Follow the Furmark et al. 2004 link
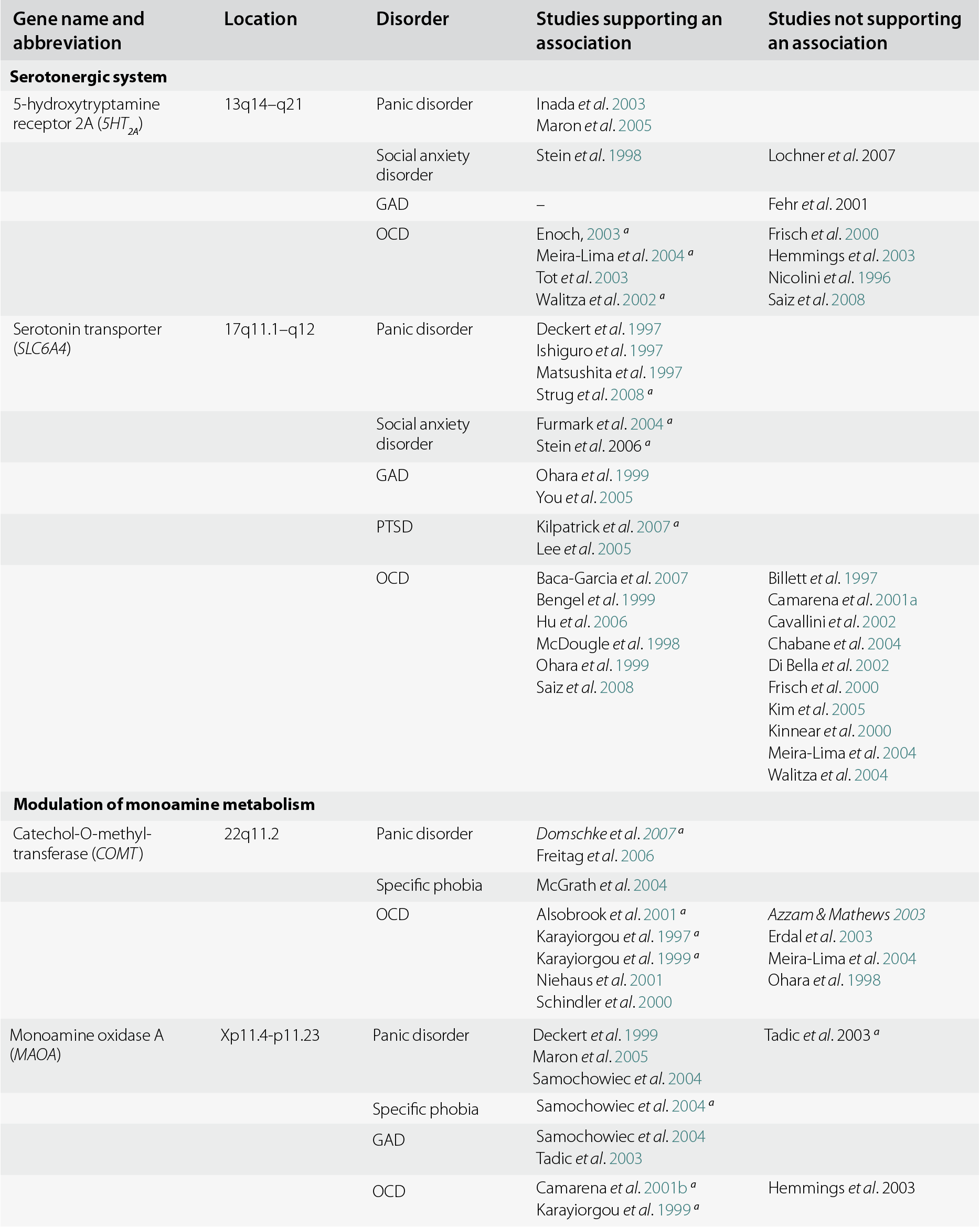Image resolution: width=980 pixels, height=1227 pixels. 646,424
